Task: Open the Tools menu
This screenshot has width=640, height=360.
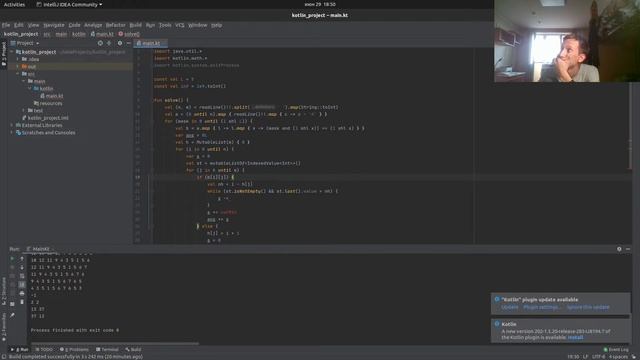Action: click(x=165, y=25)
